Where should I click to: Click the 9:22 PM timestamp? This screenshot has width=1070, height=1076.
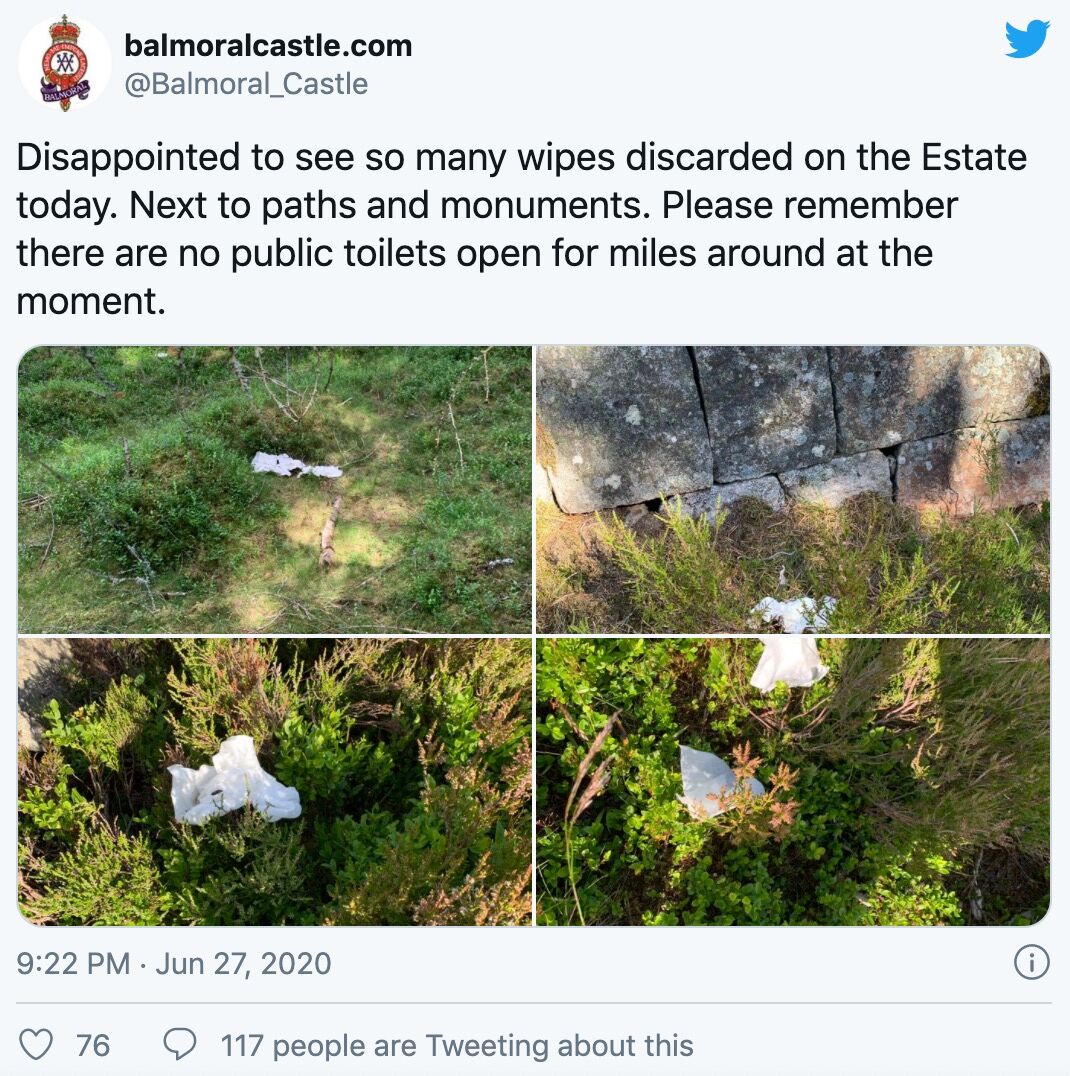coord(73,963)
